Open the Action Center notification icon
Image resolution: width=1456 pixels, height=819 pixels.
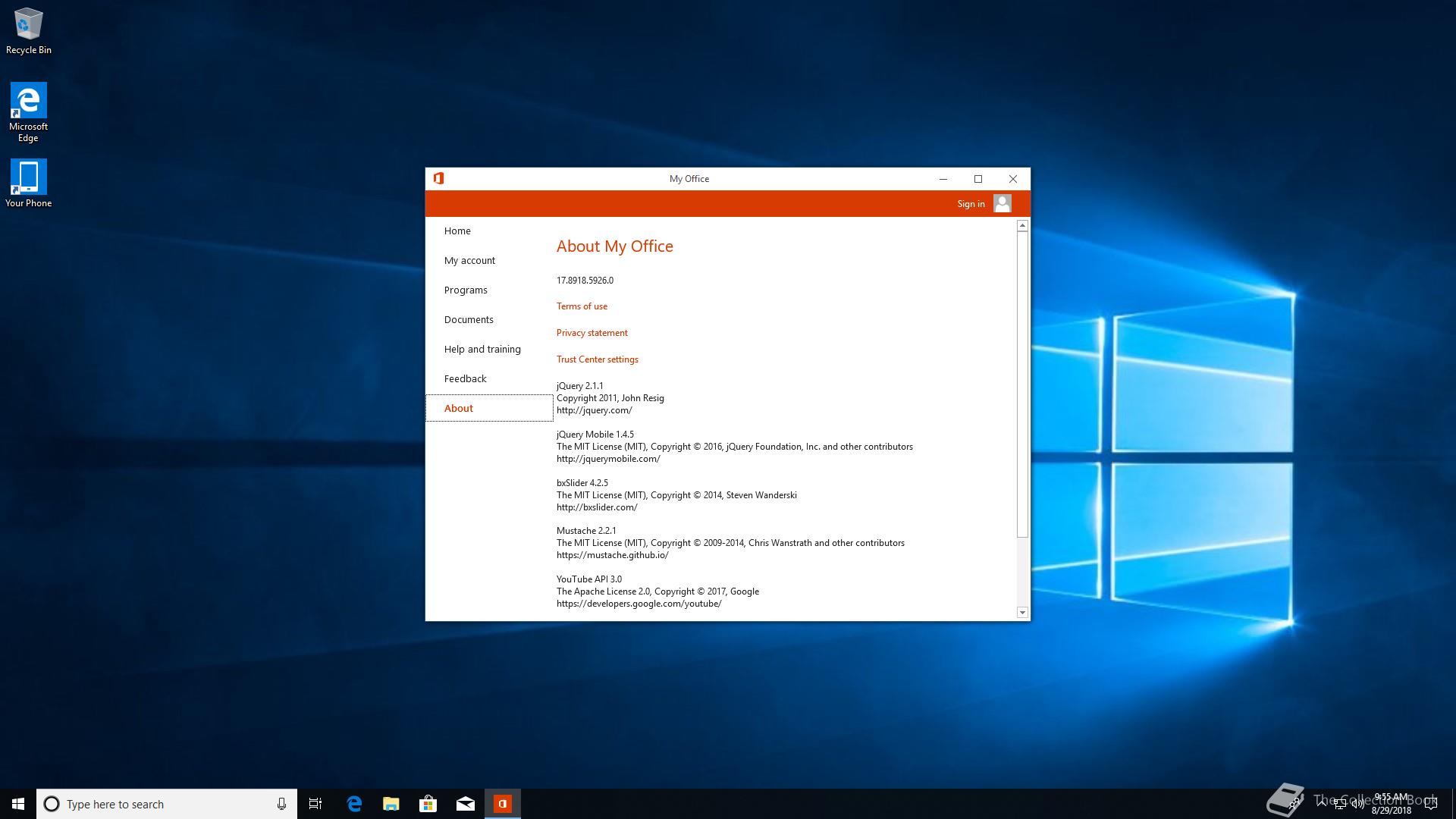(1431, 804)
